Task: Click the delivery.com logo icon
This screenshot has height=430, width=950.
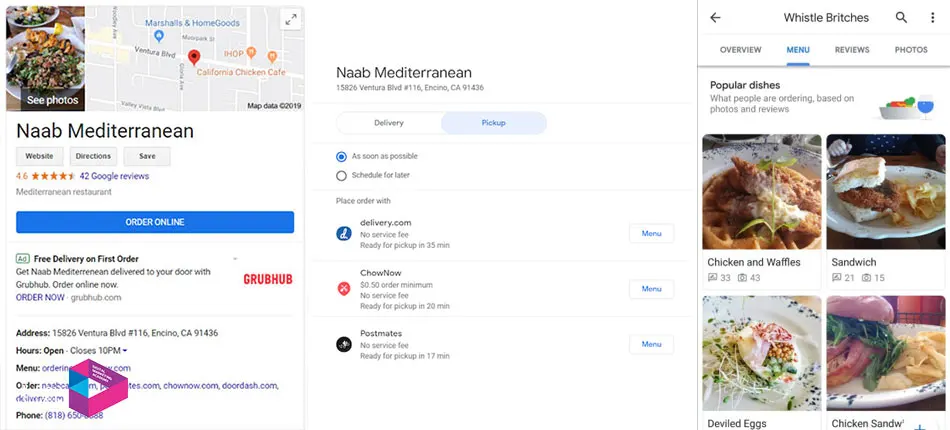Action: [344, 233]
